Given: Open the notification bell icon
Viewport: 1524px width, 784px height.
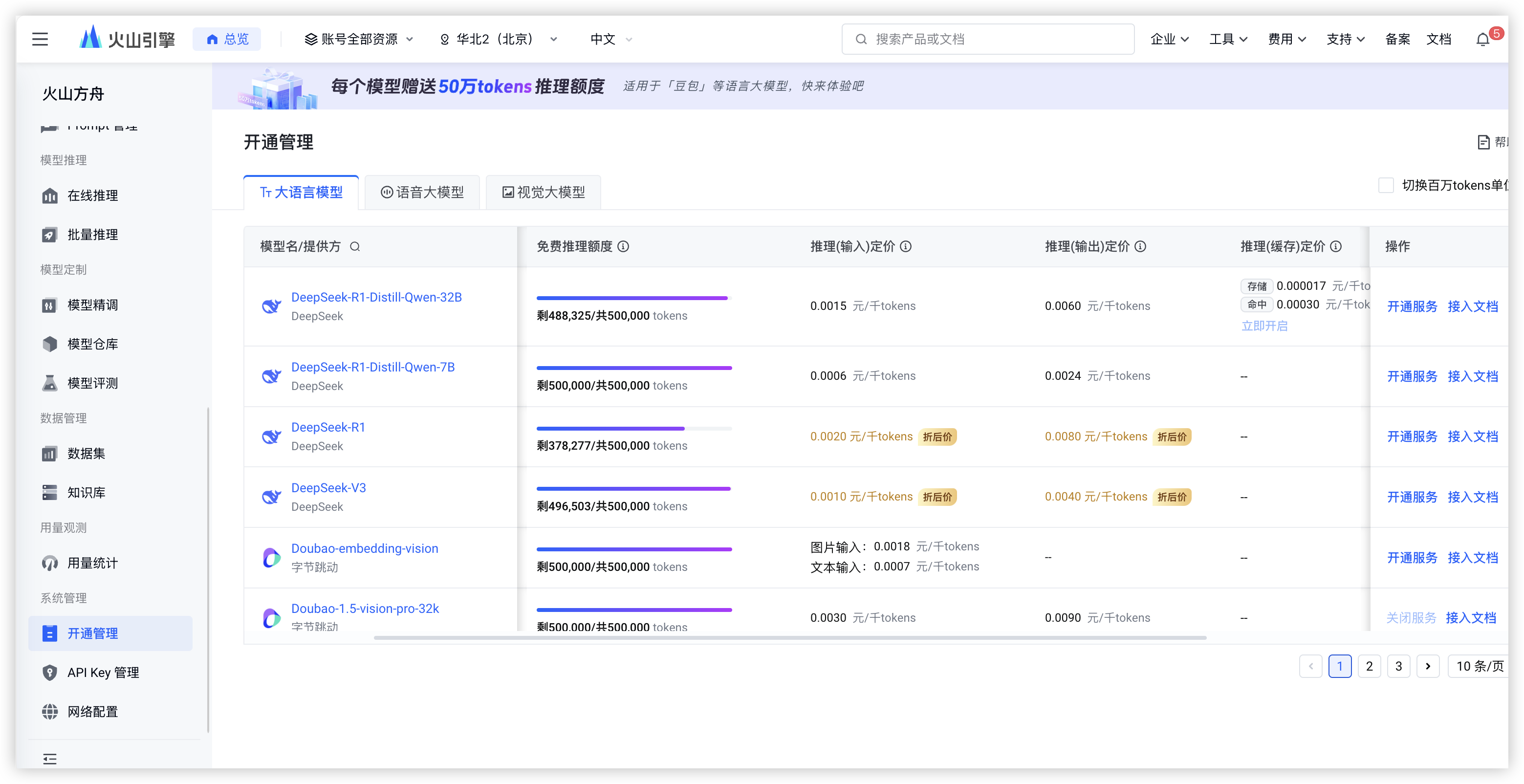Looking at the screenshot, I should (x=1482, y=40).
